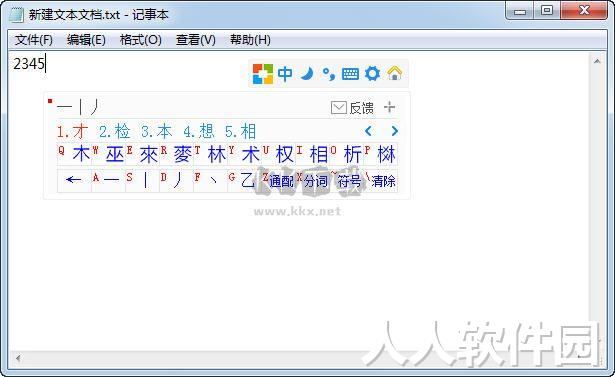Click the X 分词 key
This screenshot has width=615, height=377.
pos(313,180)
